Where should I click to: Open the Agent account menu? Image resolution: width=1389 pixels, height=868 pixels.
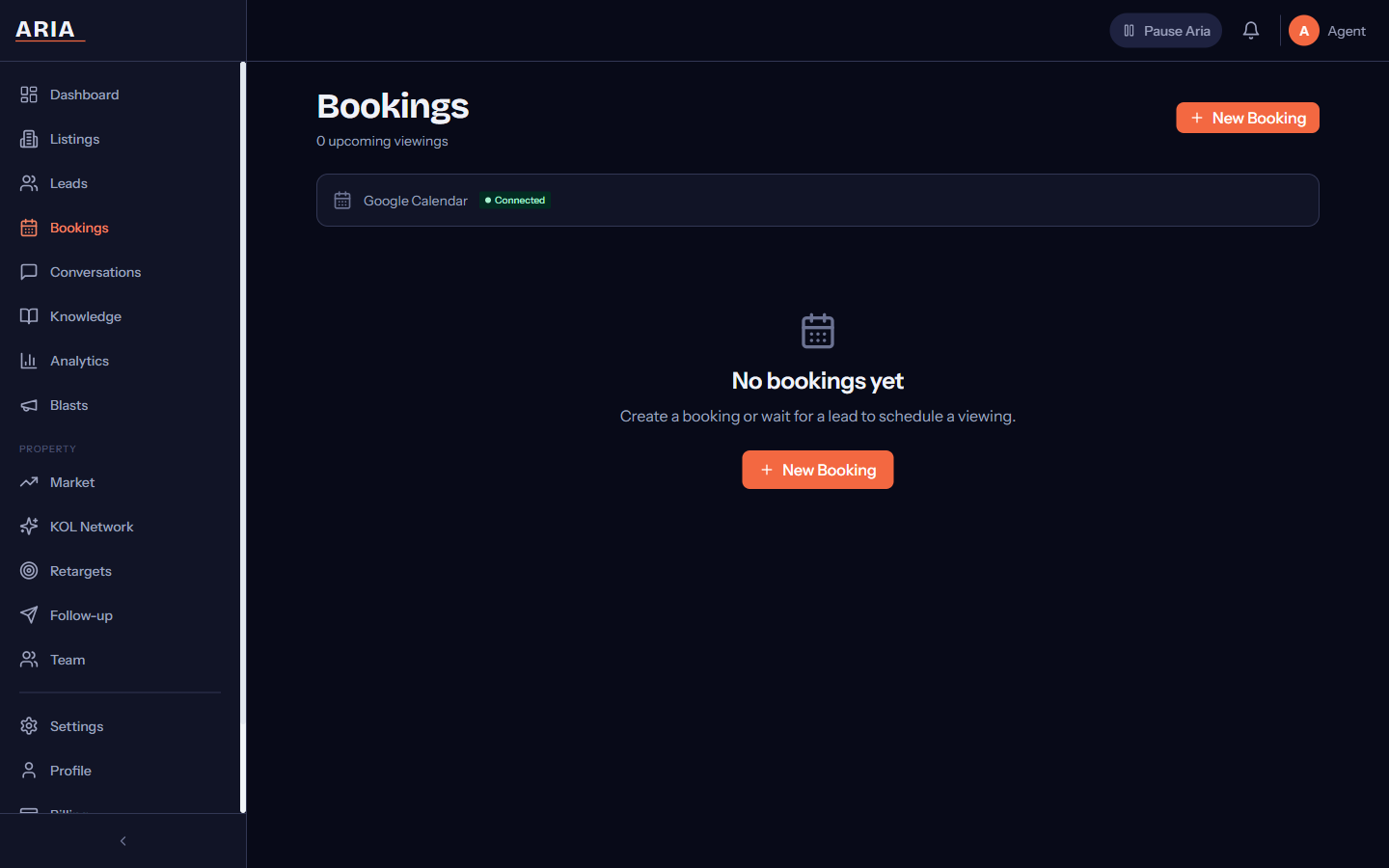click(1328, 30)
